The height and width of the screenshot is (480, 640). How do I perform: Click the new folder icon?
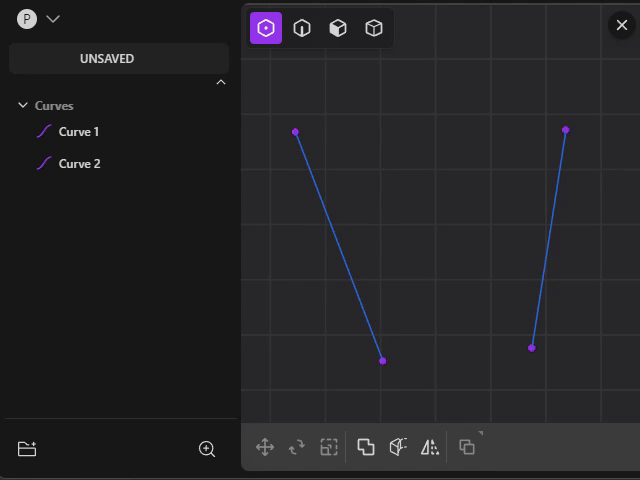click(27, 449)
